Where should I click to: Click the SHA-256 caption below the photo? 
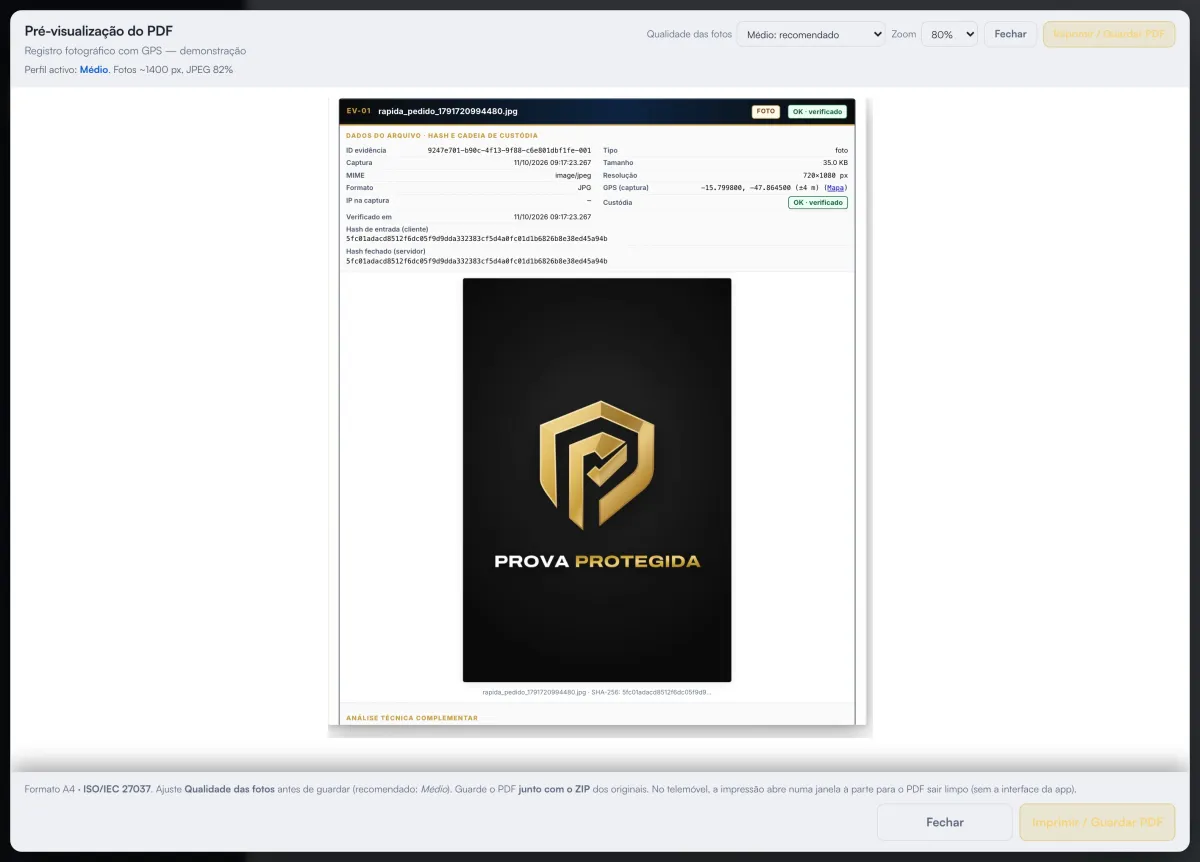[597, 691]
